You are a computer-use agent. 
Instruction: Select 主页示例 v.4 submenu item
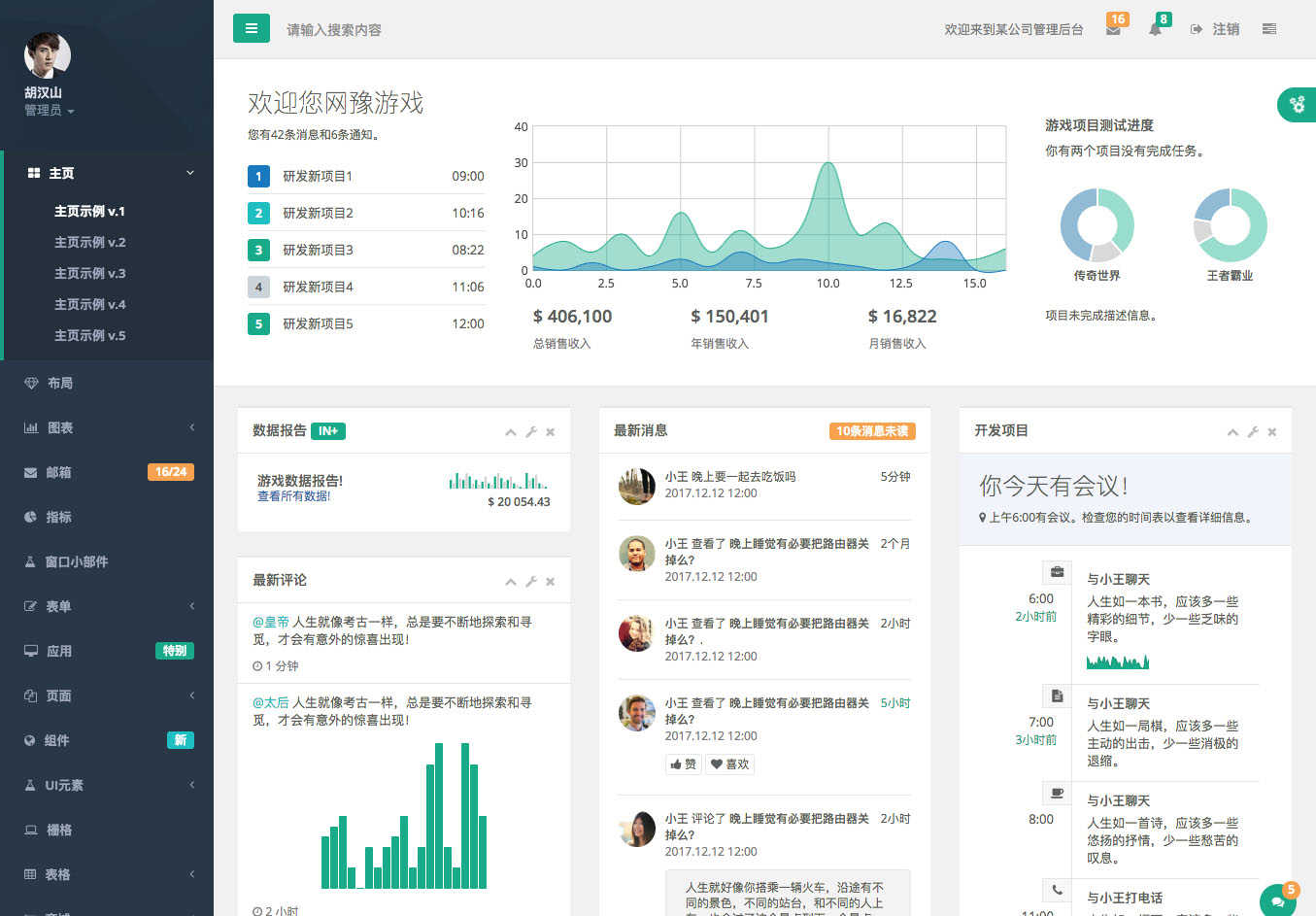coord(89,304)
